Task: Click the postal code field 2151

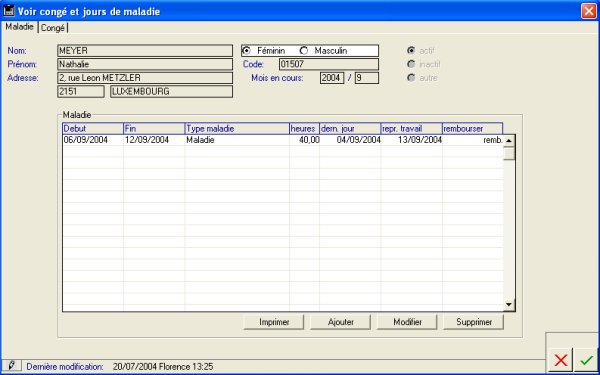Action: coord(81,92)
